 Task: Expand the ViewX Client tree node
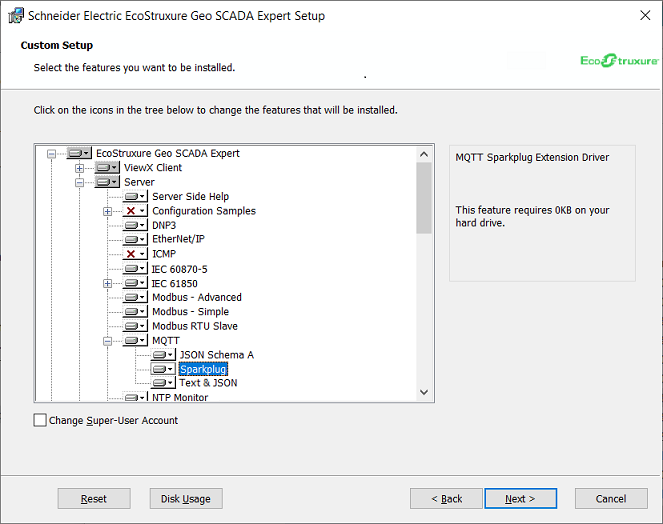click(x=79, y=168)
